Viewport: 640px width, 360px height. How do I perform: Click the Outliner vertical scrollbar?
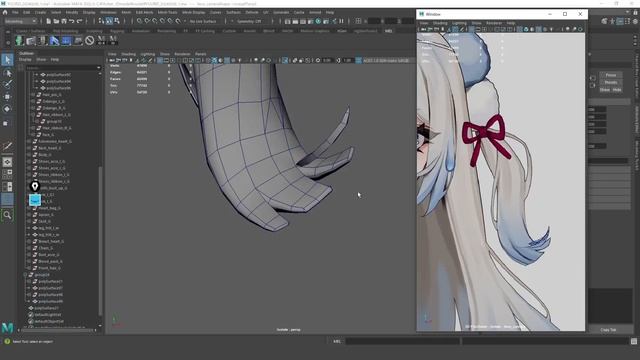(x=100, y=241)
